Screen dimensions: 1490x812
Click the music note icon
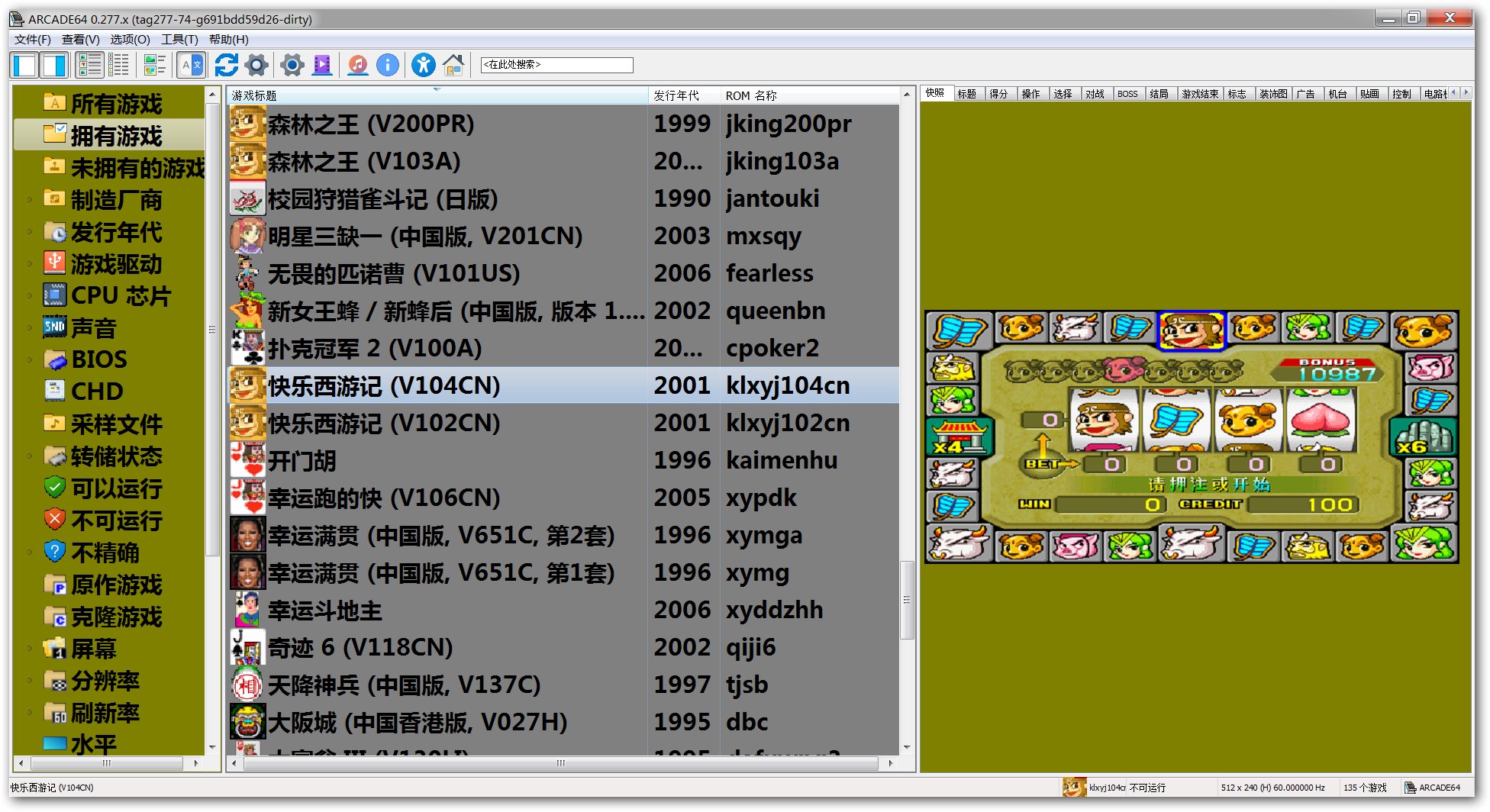[357, 66]
